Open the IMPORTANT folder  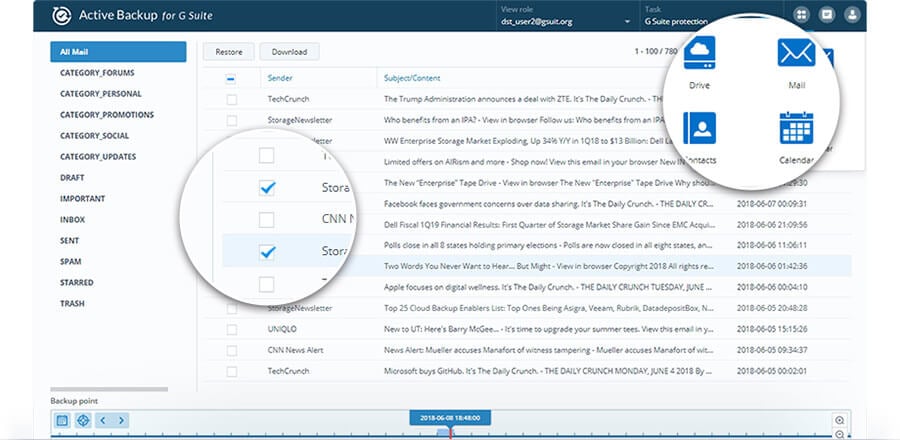tap(83, 198)
